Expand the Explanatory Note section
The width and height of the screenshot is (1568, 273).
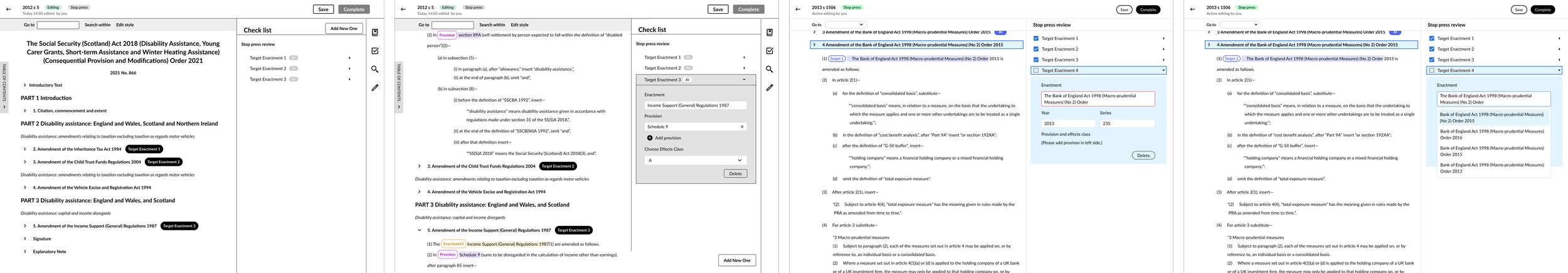(24, 252)
